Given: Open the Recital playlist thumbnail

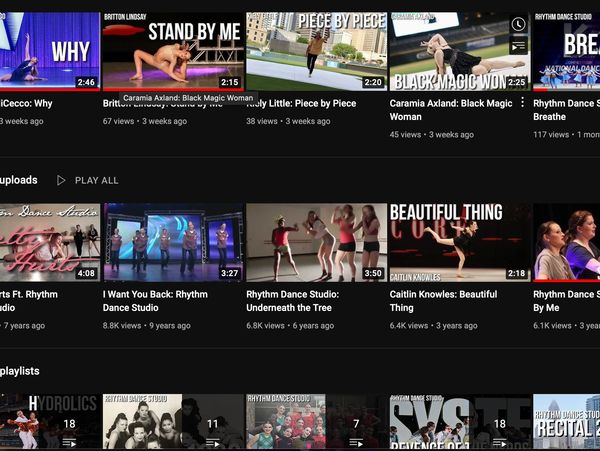Looking at the screenshot, I should point(566,421).
